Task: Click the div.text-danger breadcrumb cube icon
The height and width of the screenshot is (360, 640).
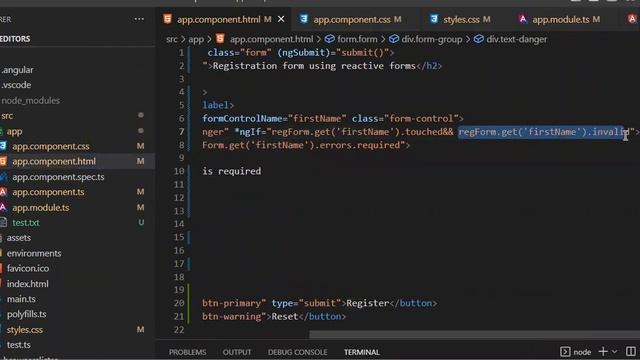Action: pyautogui.click(x=479, y=39)
